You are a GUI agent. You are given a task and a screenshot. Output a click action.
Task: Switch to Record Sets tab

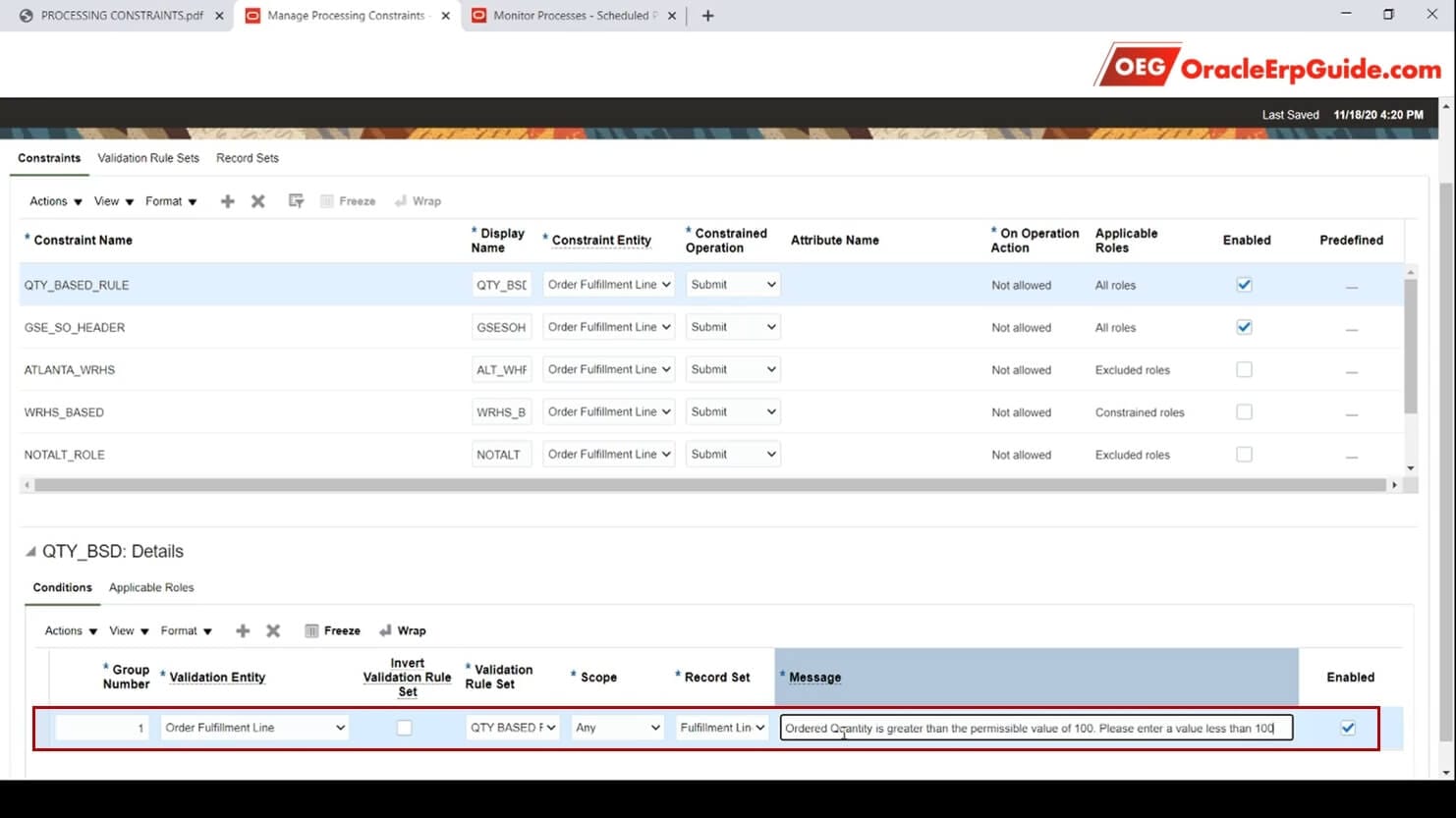(x=248, y=158)
